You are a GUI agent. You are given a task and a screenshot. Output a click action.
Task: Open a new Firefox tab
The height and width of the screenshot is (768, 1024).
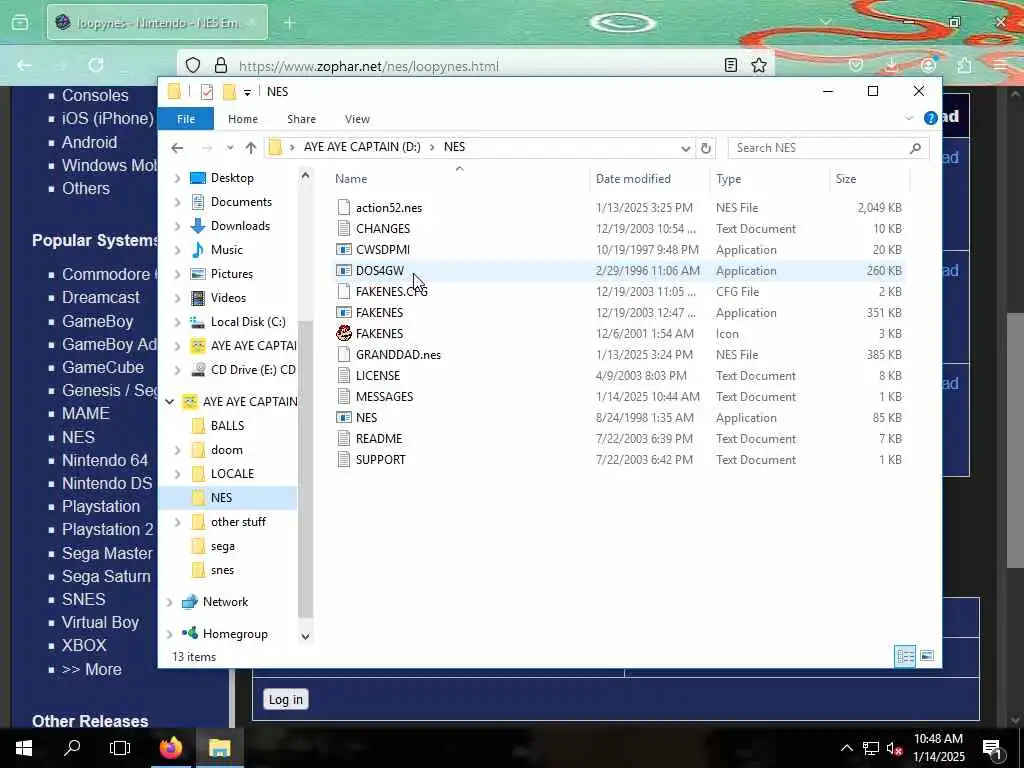pyautogui.click(x=289, y=24)
